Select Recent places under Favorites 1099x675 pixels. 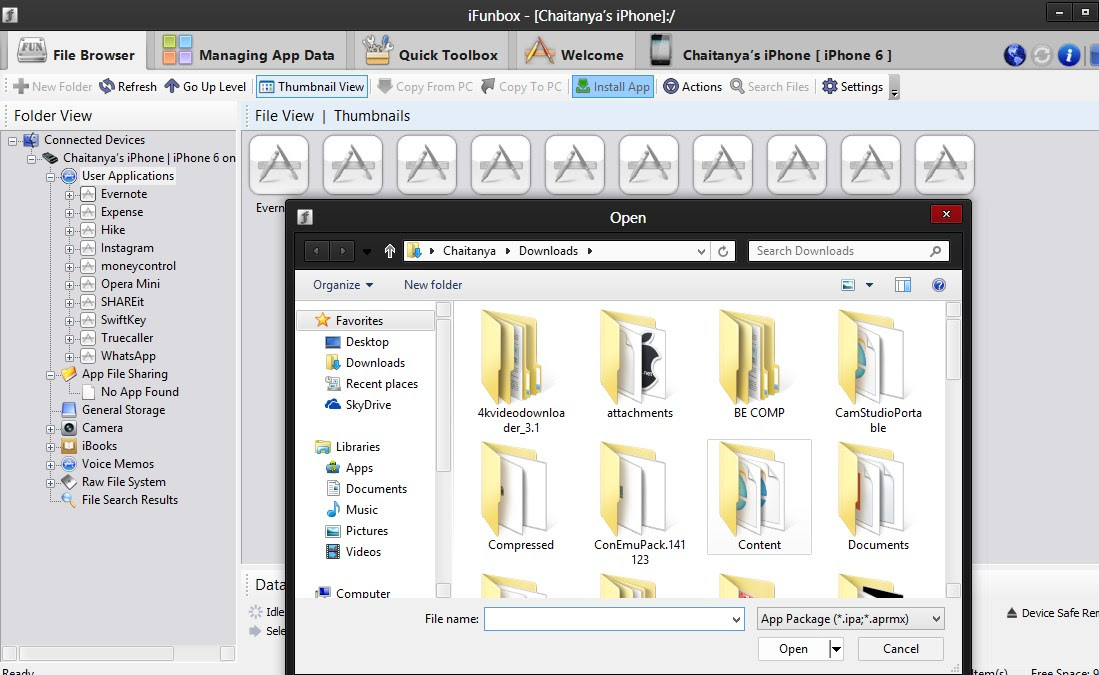[381, 383]
